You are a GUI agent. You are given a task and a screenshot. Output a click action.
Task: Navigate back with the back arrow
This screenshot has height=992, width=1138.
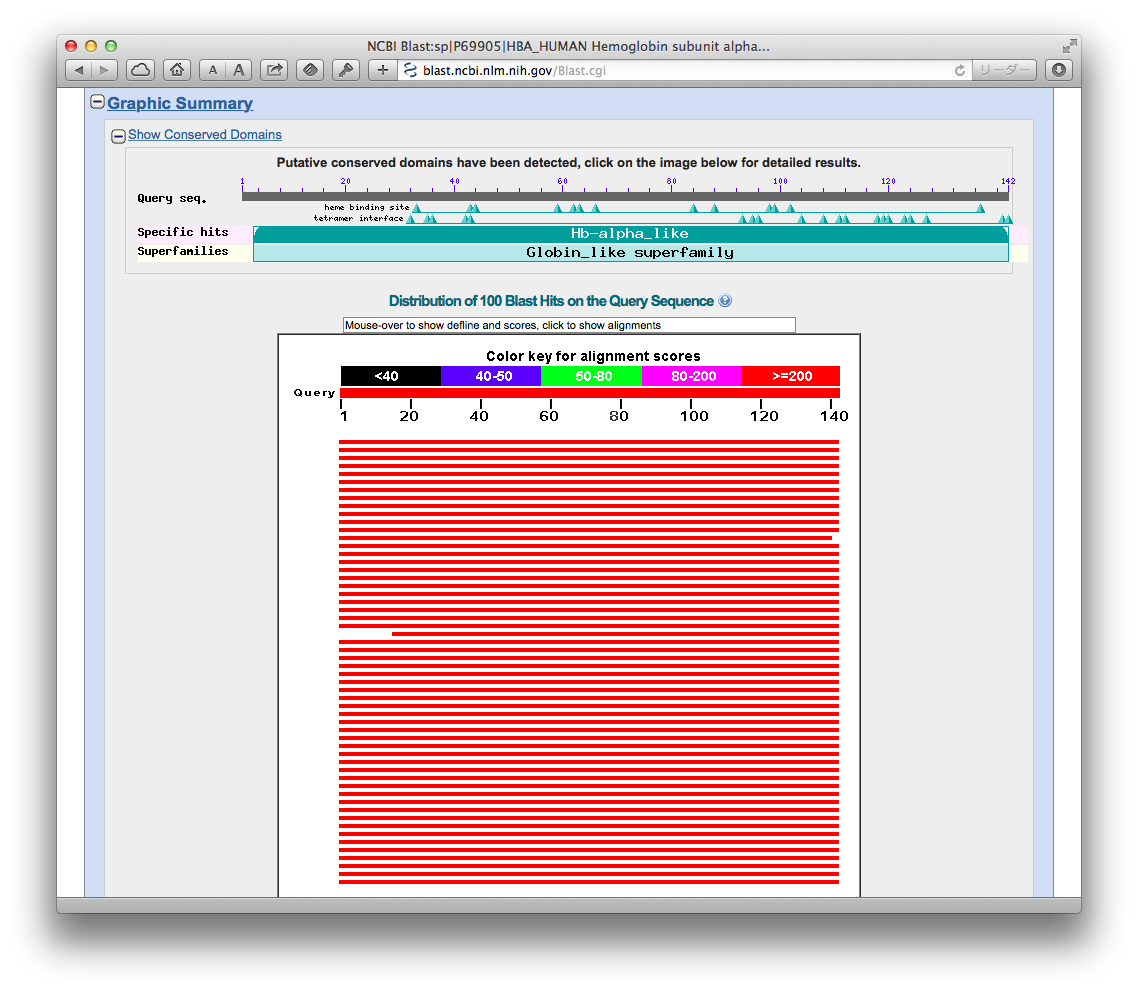(x=78, y=70)
